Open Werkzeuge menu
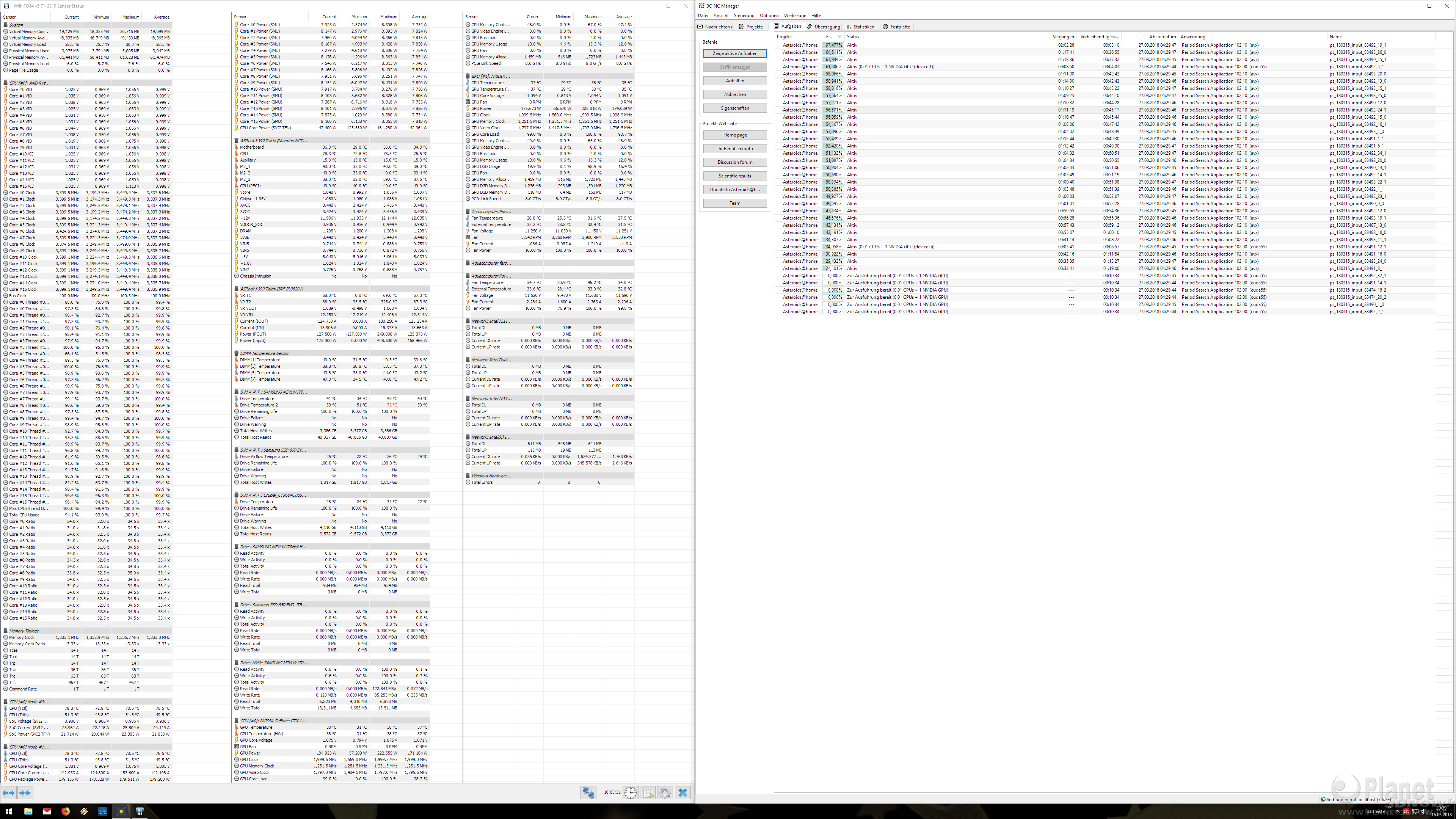 click(795, 15)
